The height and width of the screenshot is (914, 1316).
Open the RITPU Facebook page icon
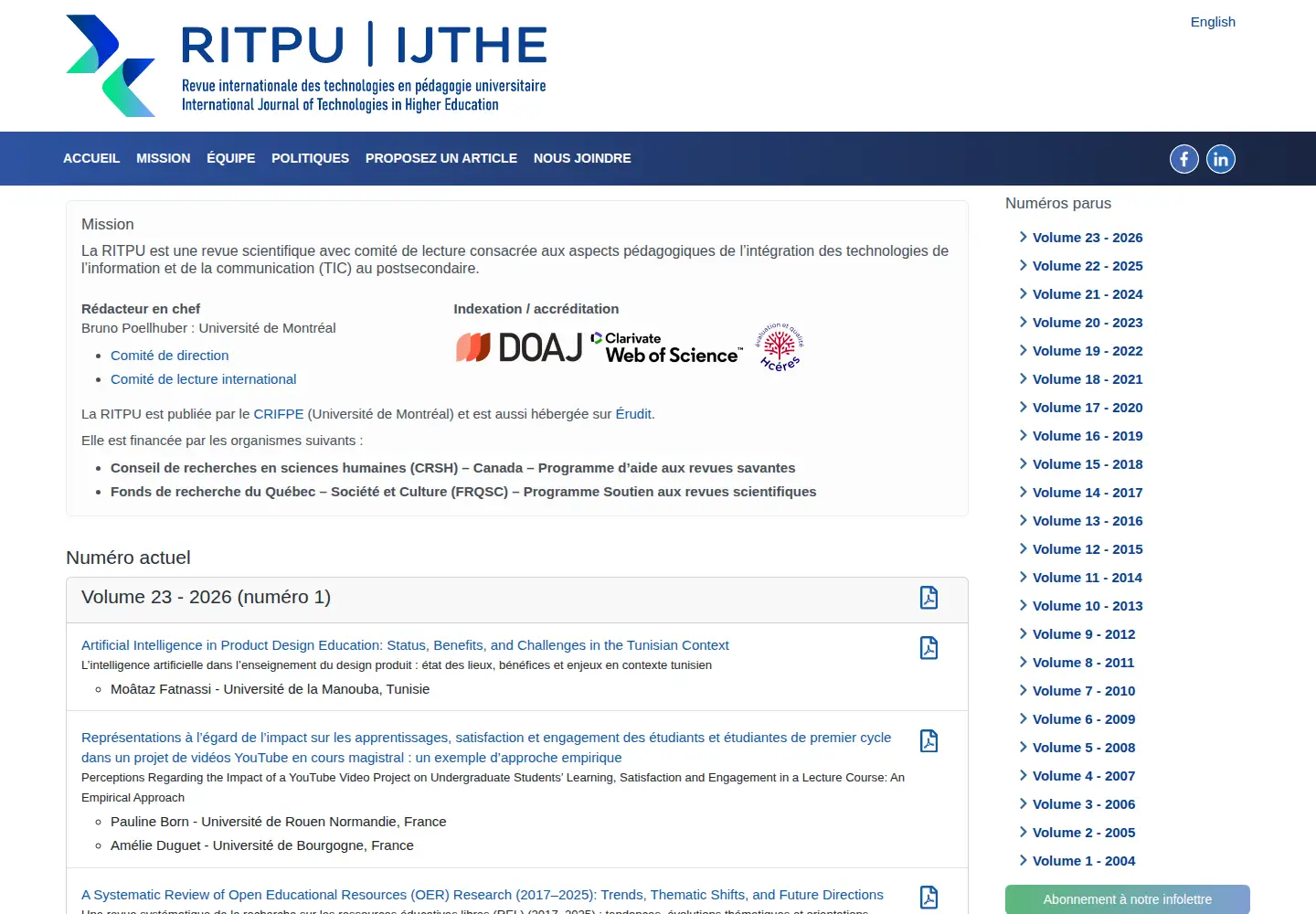click(1184, 159)
